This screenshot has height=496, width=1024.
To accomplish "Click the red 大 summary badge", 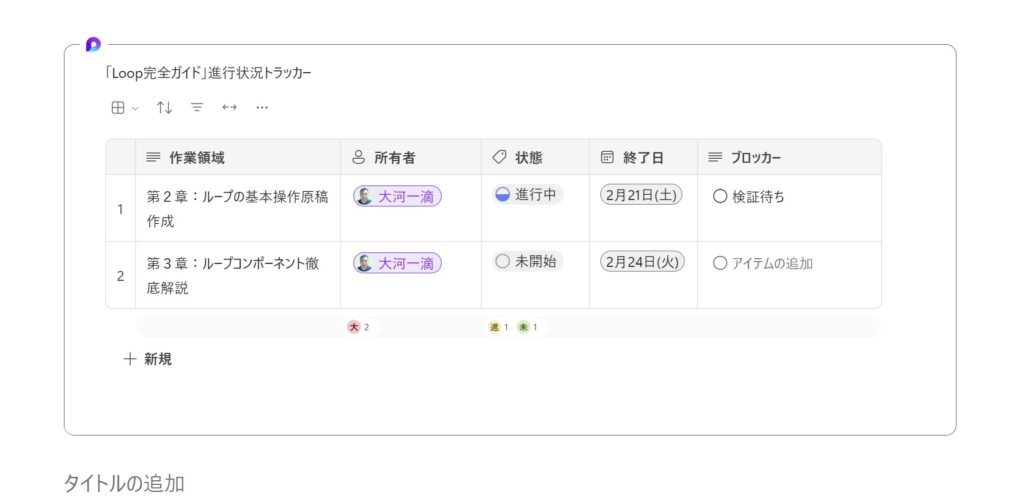I will click(x=353, y=327).
